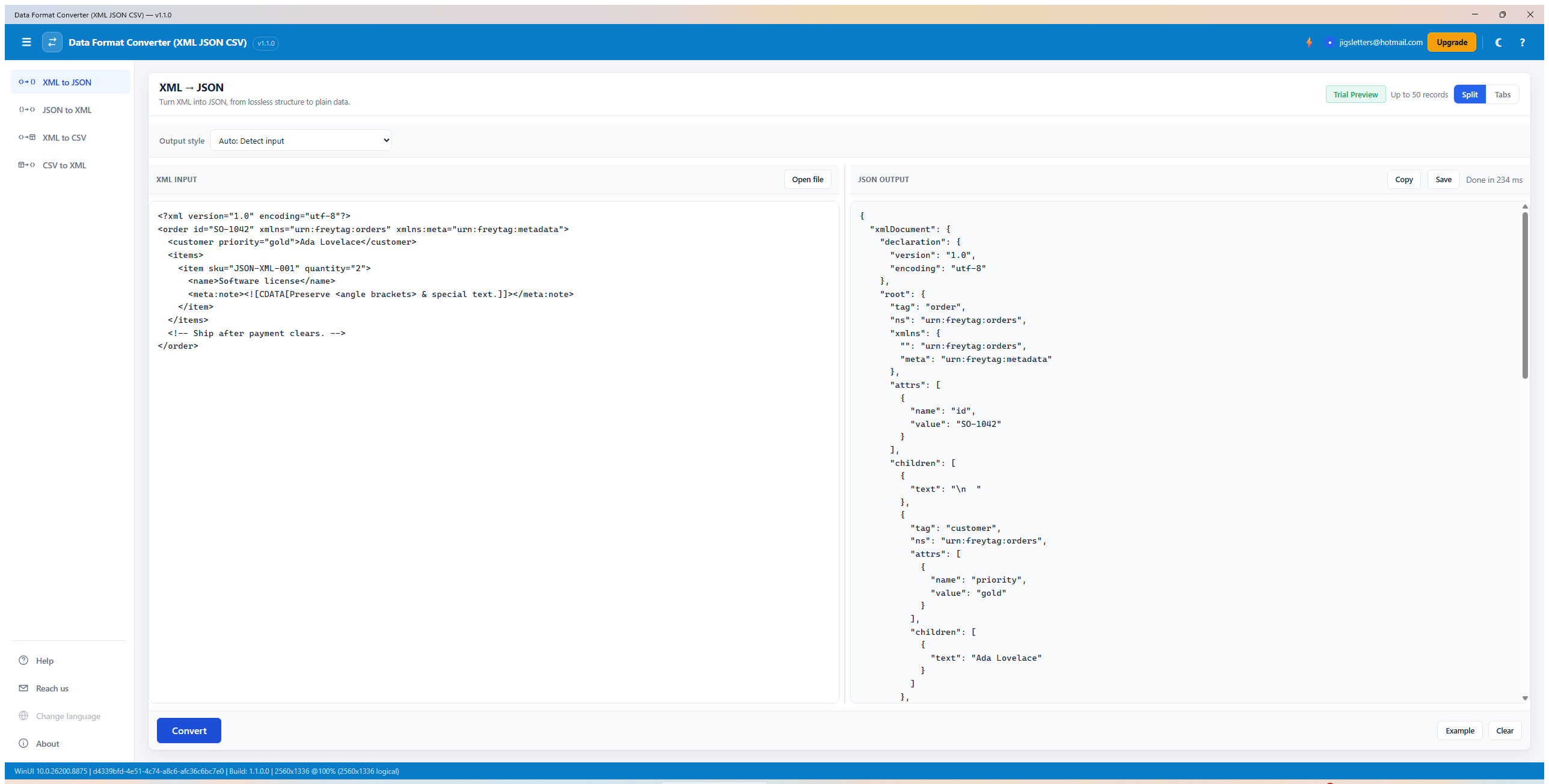Load the Example input
Viewport: 1549px width, 784px height.
[x=1459, y=730]
